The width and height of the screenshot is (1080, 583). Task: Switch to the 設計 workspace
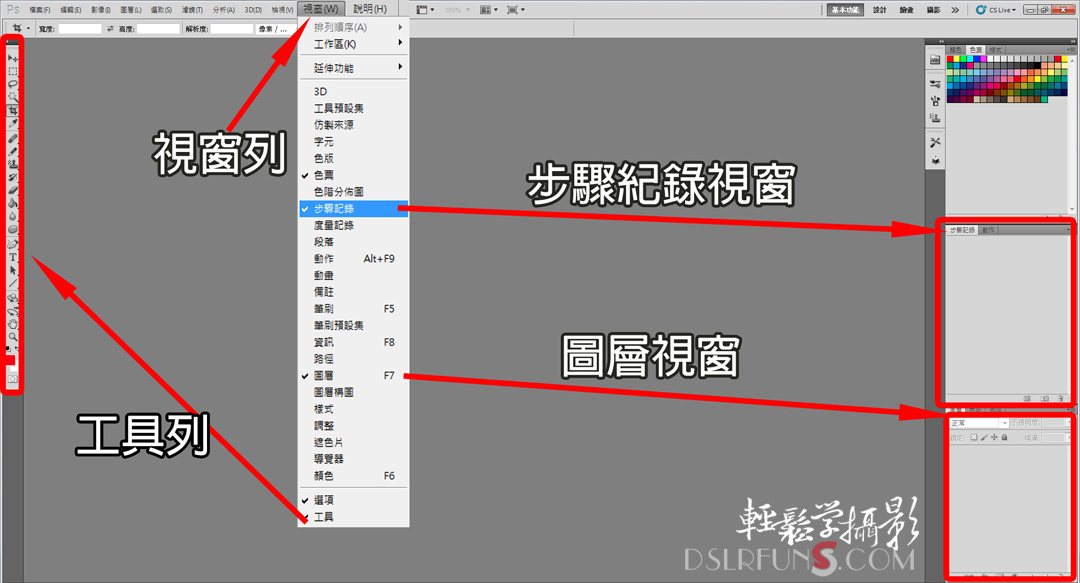click(x=879, y=9)
